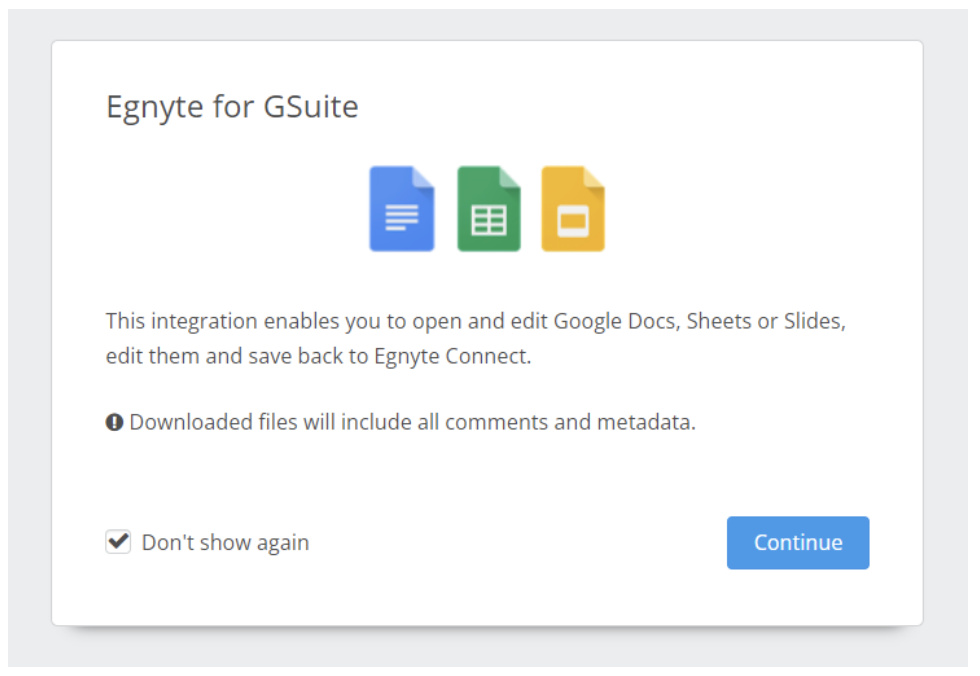Uncheck the Don't show again checkbox
The height and width of the screenshot is (676, 980).
[118, 542]
